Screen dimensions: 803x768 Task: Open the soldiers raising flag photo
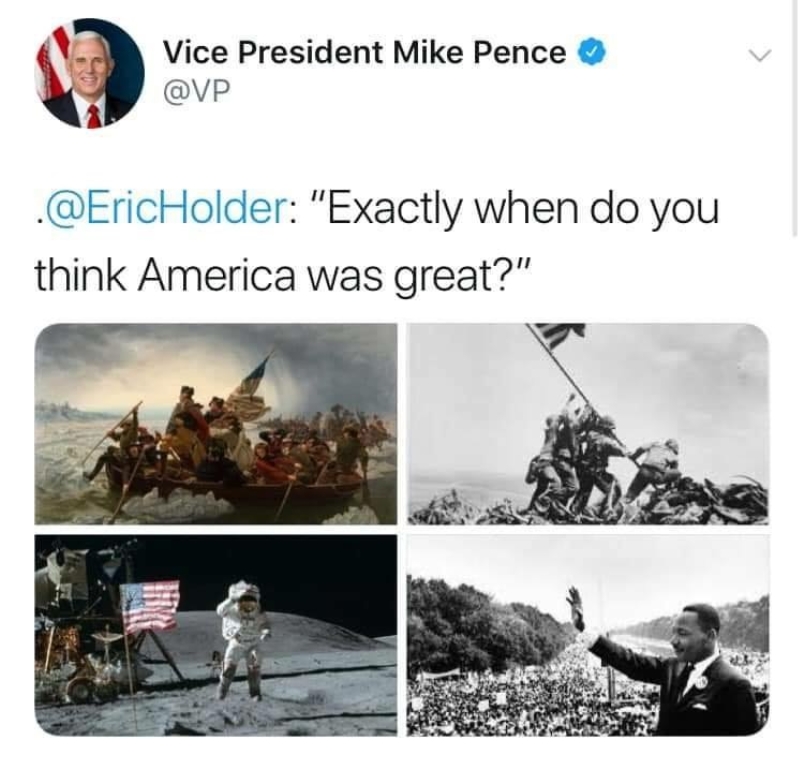pyautogui.click(x=588, y=424)
